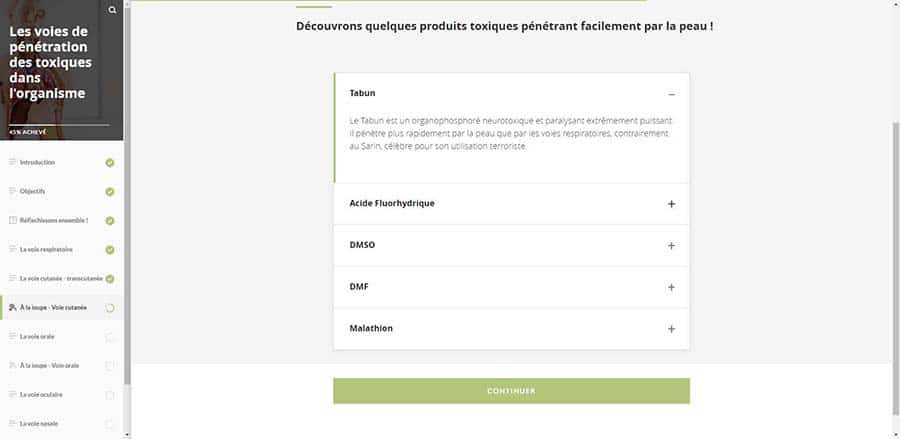Click the Objectifs completed checkmark icon

coord(110,191)
